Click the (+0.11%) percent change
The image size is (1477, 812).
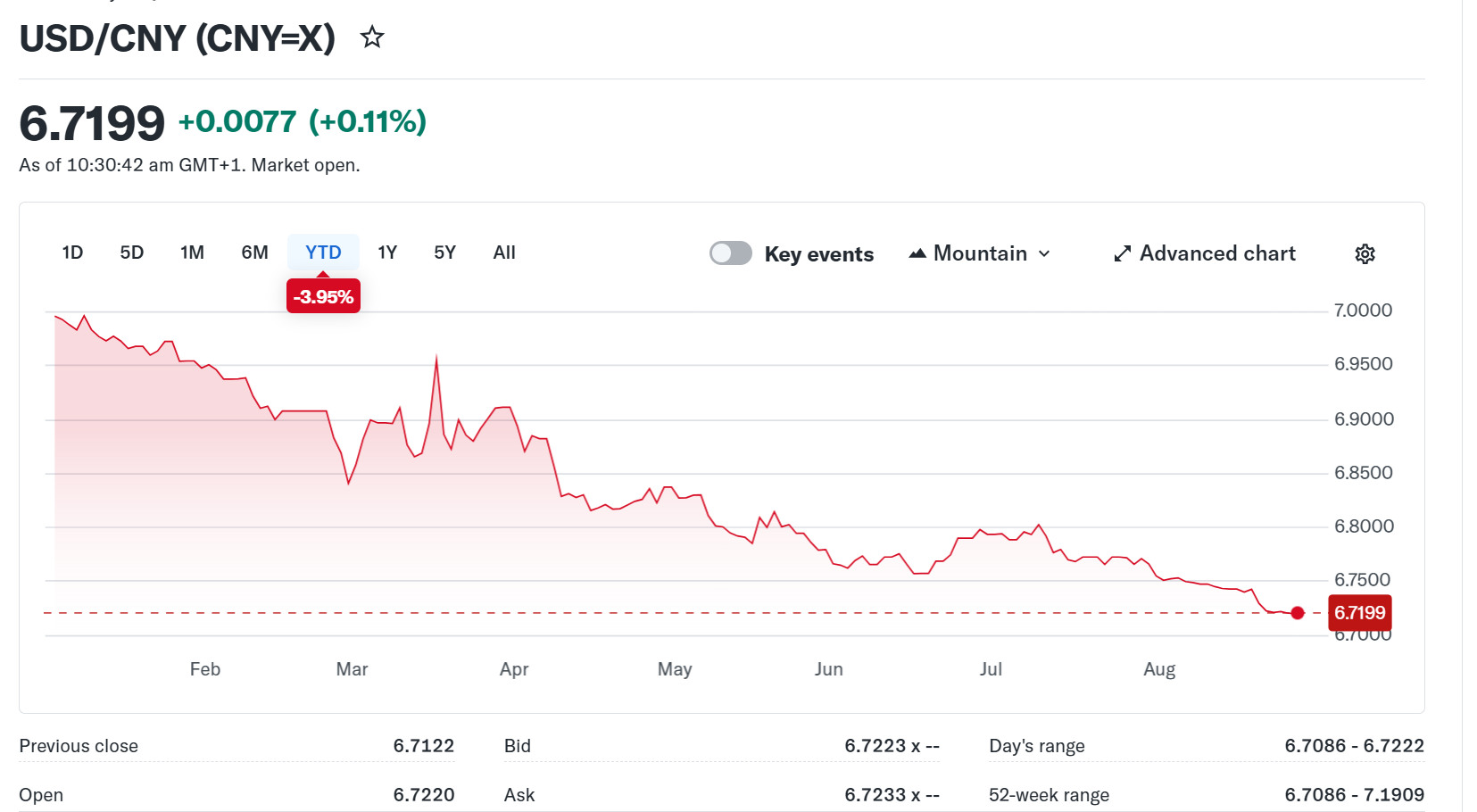(368, 121)
